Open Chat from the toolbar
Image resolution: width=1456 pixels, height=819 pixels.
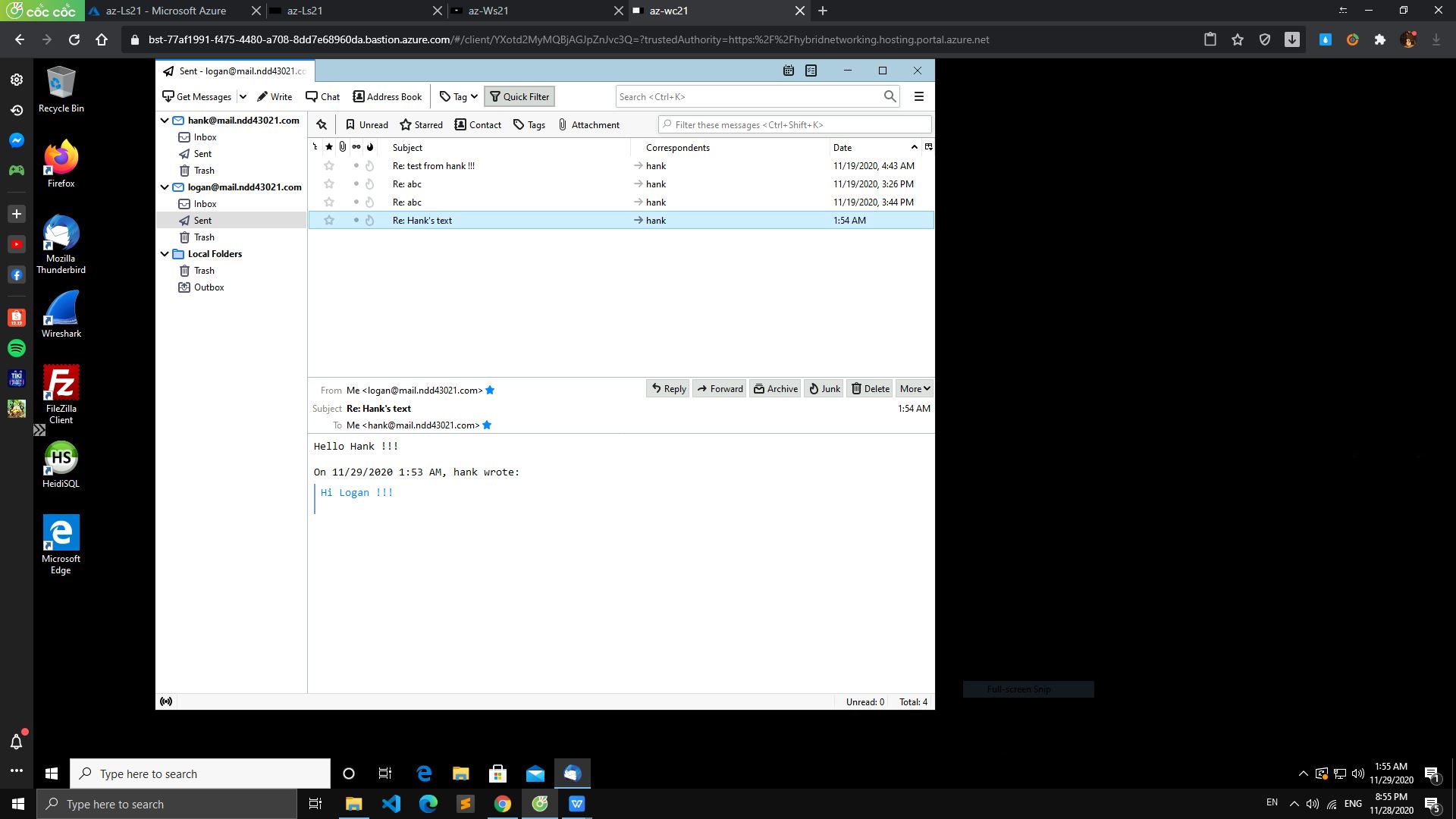[x=322, y=96]
